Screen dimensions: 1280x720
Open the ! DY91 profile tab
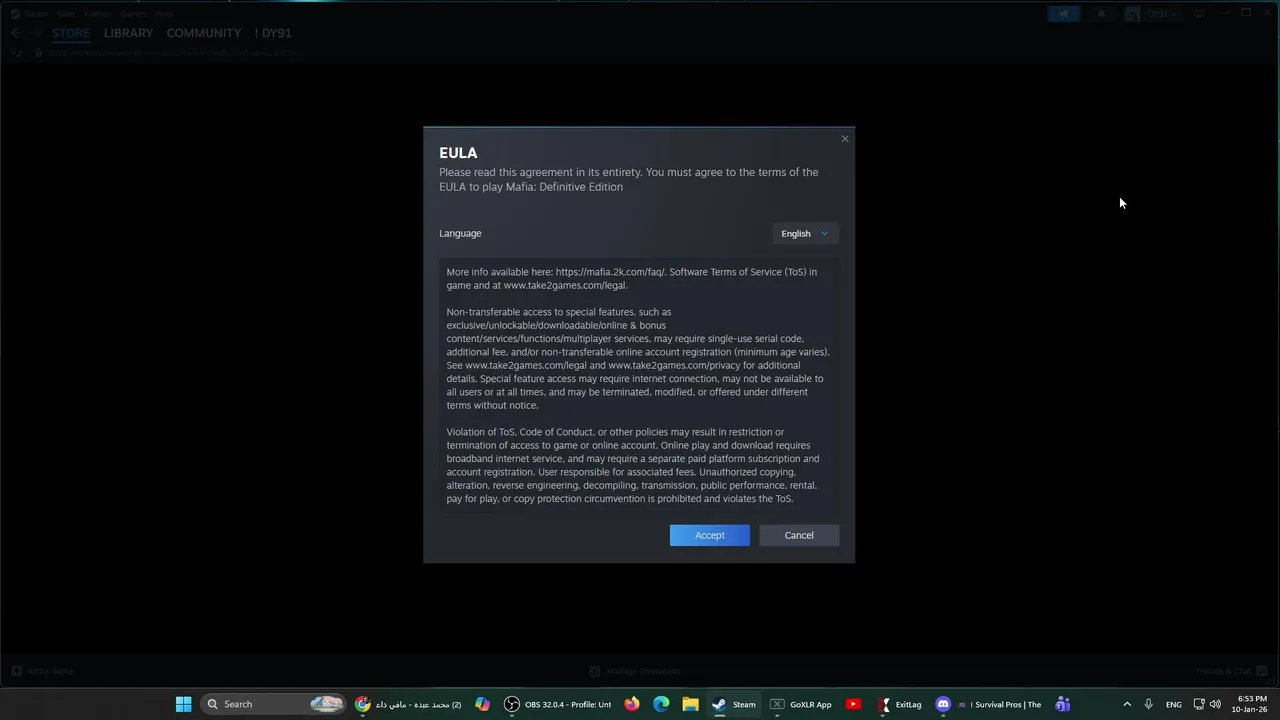click(273, 33)
